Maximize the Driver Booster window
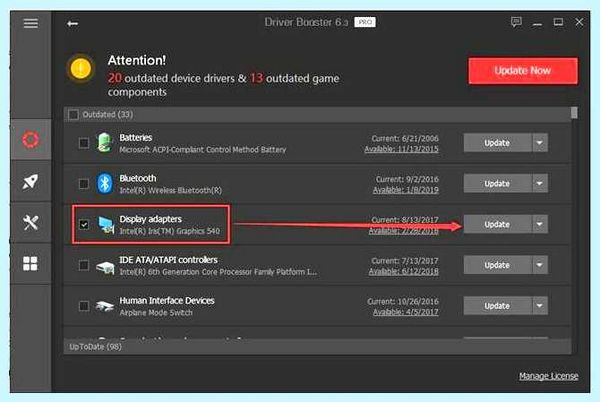This screenshot has width=600, height=402. click(x=558, y=22)
